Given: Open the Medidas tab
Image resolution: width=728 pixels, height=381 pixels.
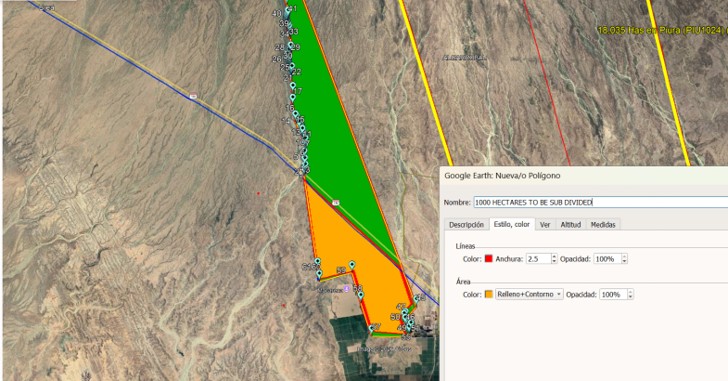Looking at the screenshot, I should [603, 225].
